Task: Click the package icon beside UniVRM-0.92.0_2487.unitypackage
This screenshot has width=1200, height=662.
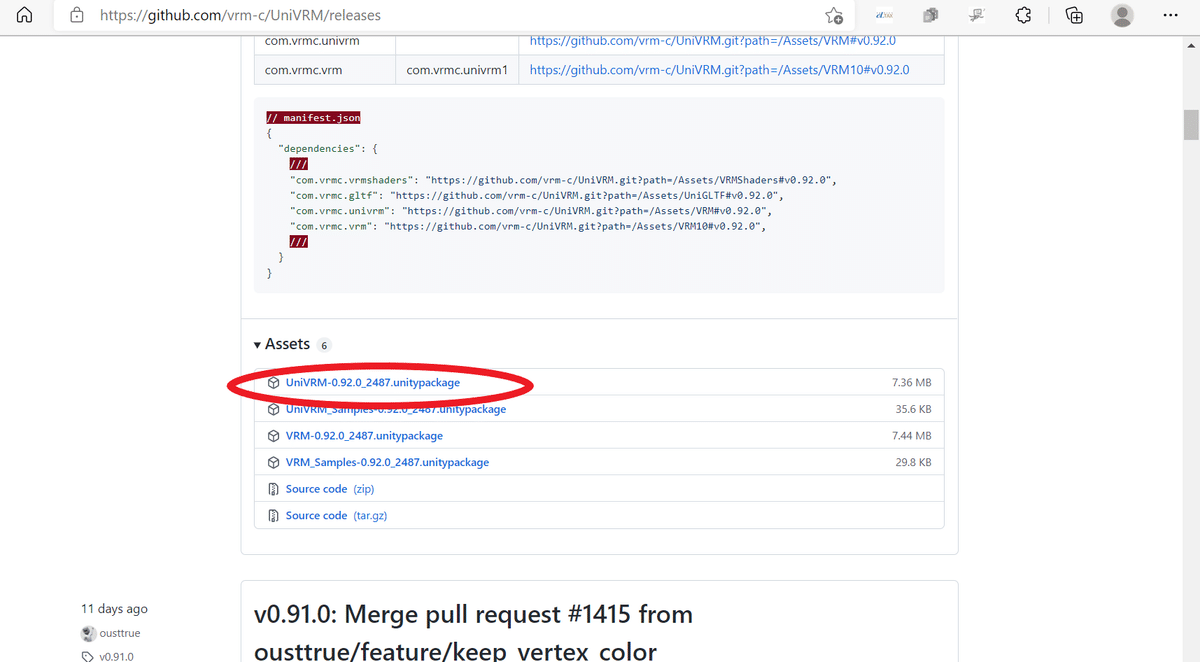Action: pos(274,383)
